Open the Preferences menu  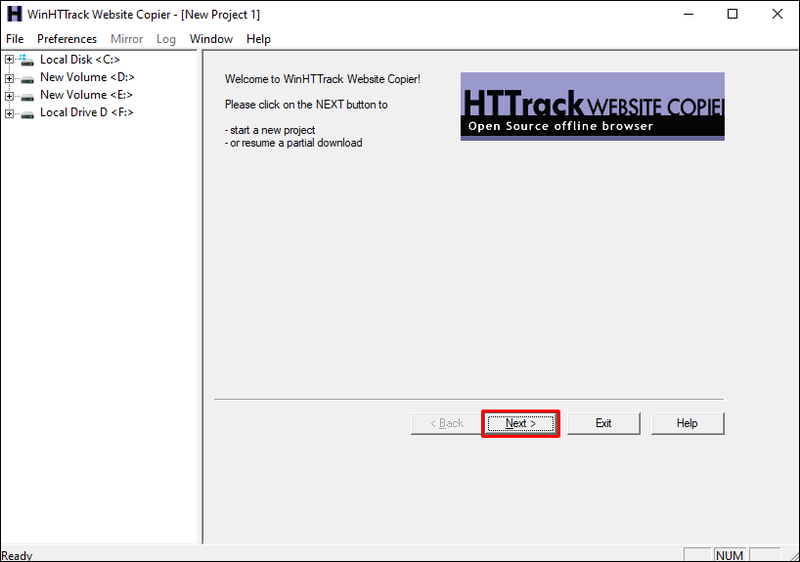pos(67,39)
